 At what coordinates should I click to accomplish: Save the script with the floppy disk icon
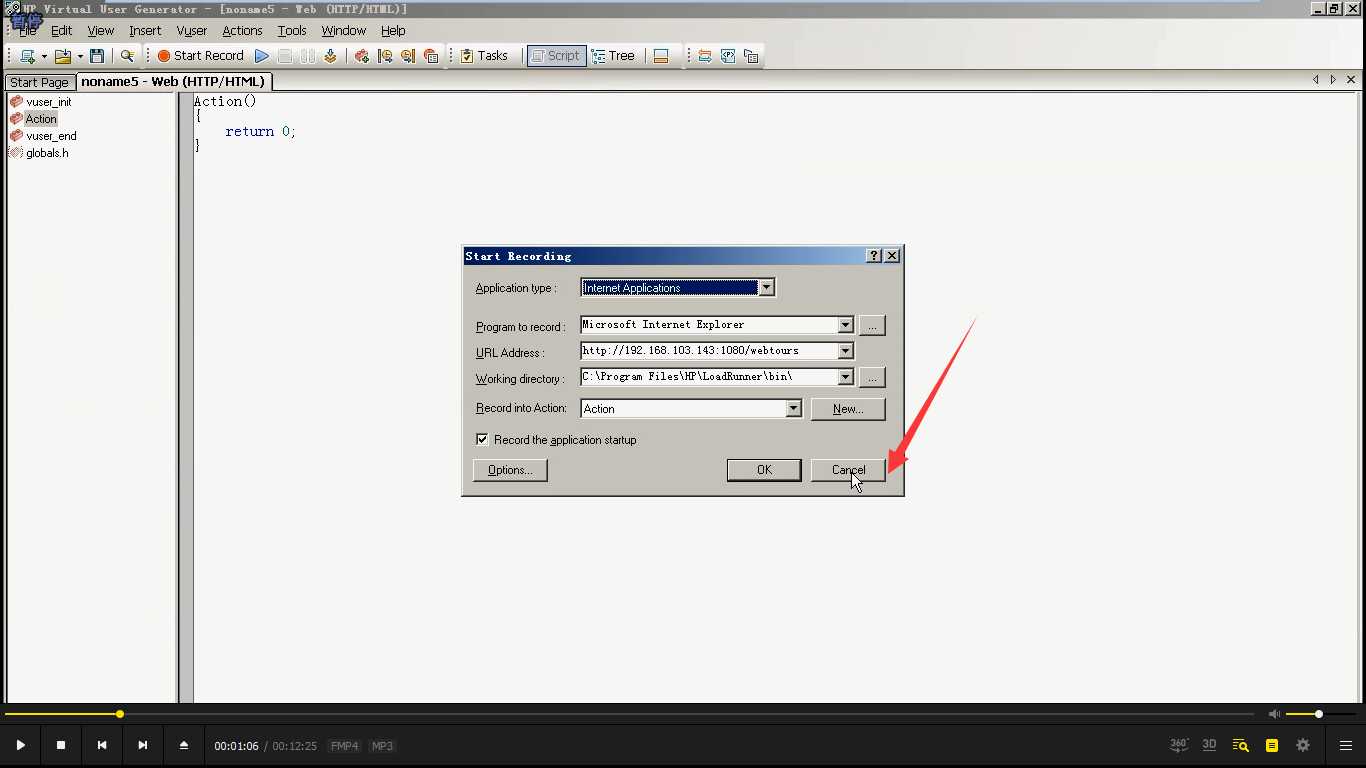click(x=97, y=56)
